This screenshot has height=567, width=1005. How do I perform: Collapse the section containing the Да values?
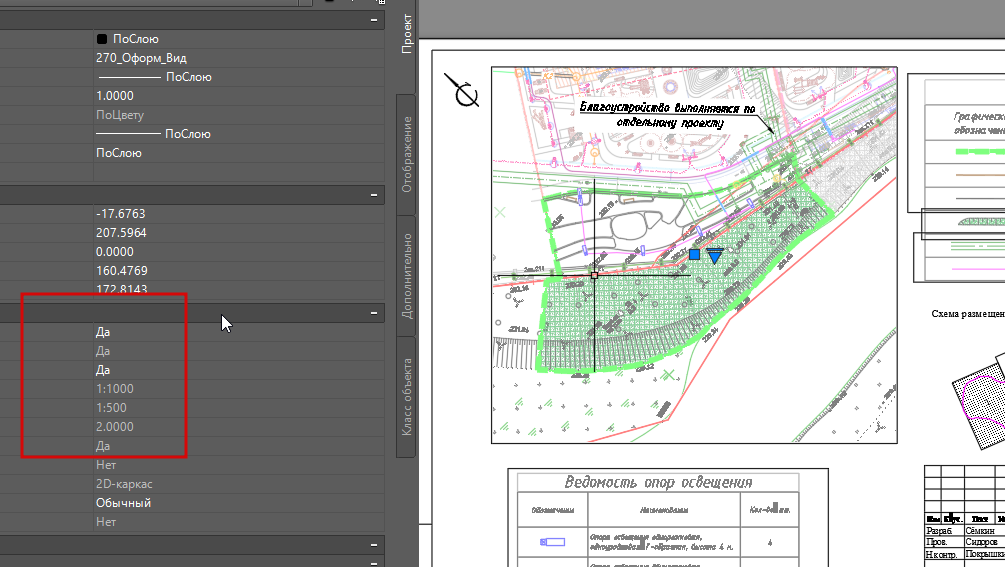coord(374,313)
